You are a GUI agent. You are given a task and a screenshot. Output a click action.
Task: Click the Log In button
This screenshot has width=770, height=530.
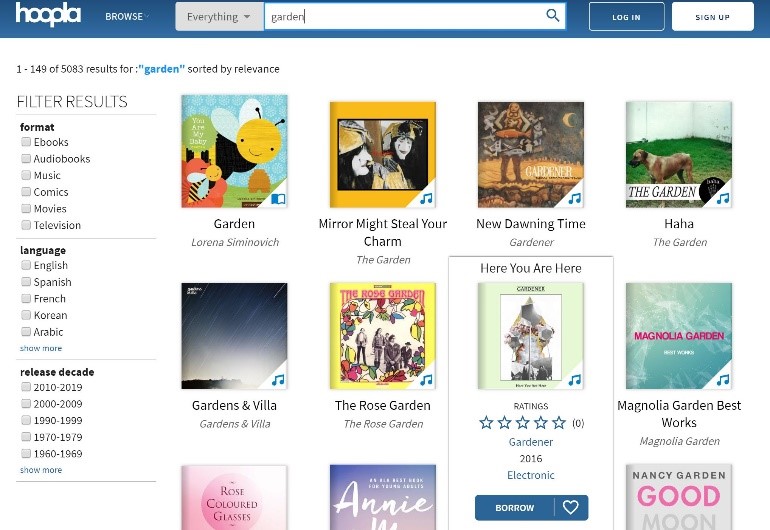point(626,17)
